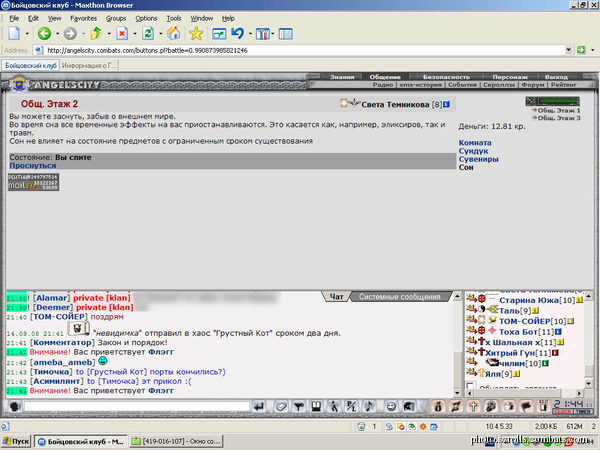The height and width of the screenshot is (450, 600).
Task: Click the chat panel vertical scrollbar
Action: [x=457, y=344]
